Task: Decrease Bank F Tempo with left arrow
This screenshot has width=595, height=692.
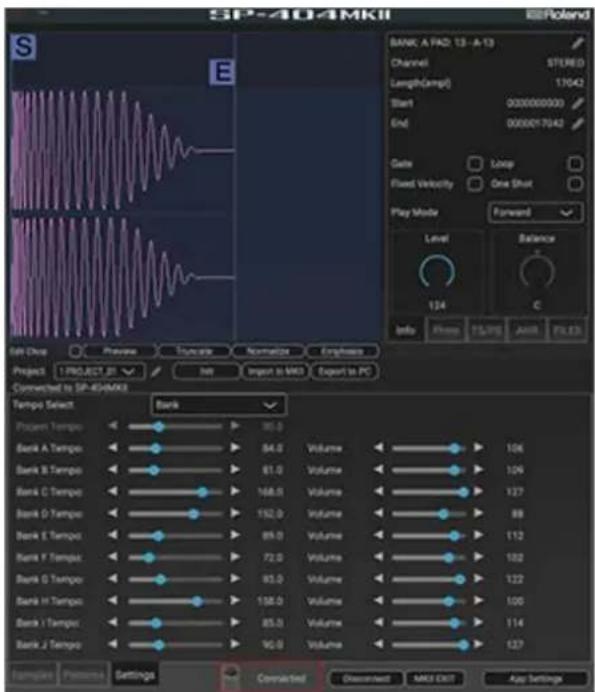Action: (113, 557)
